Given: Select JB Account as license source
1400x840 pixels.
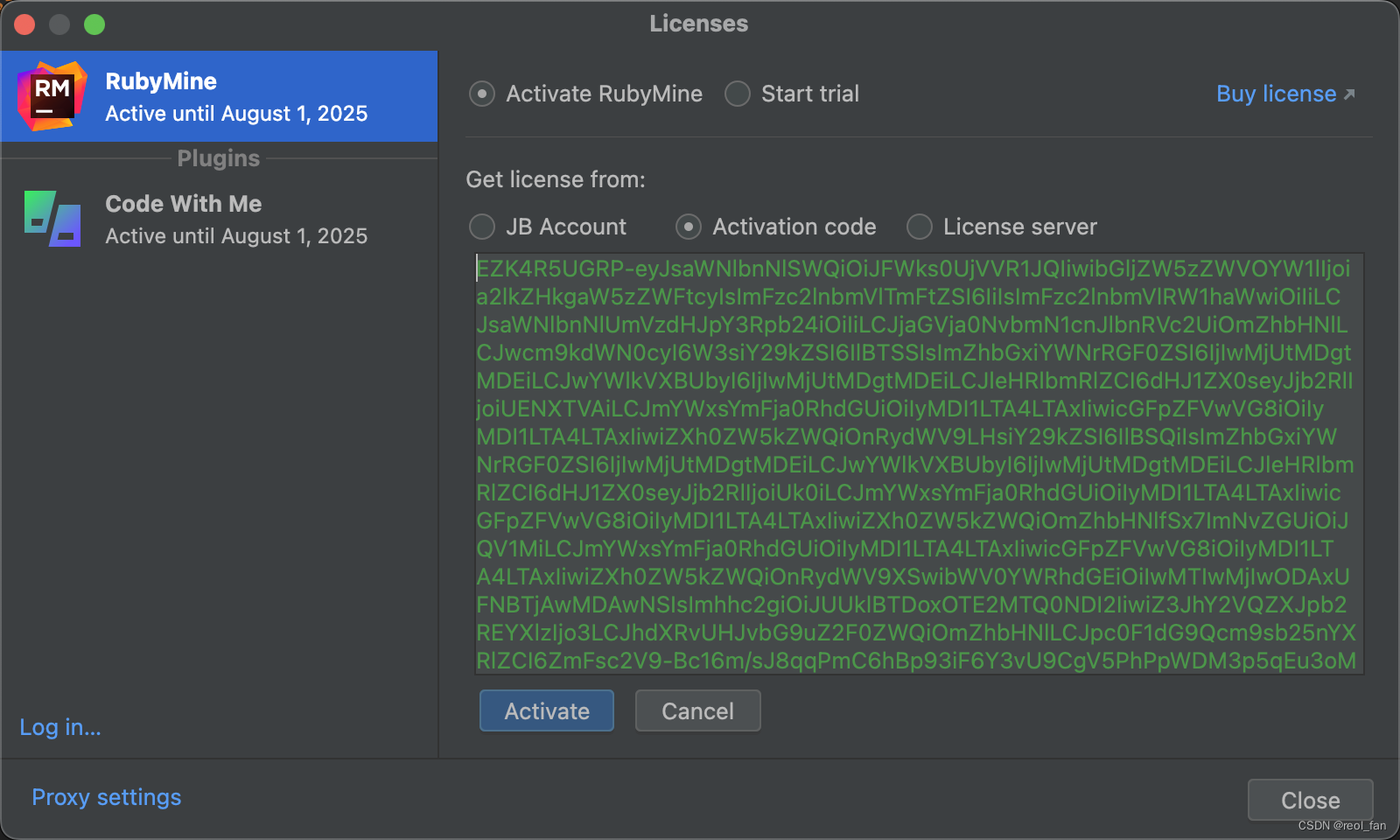Looking at the screenshot, I should pos(482,227).
